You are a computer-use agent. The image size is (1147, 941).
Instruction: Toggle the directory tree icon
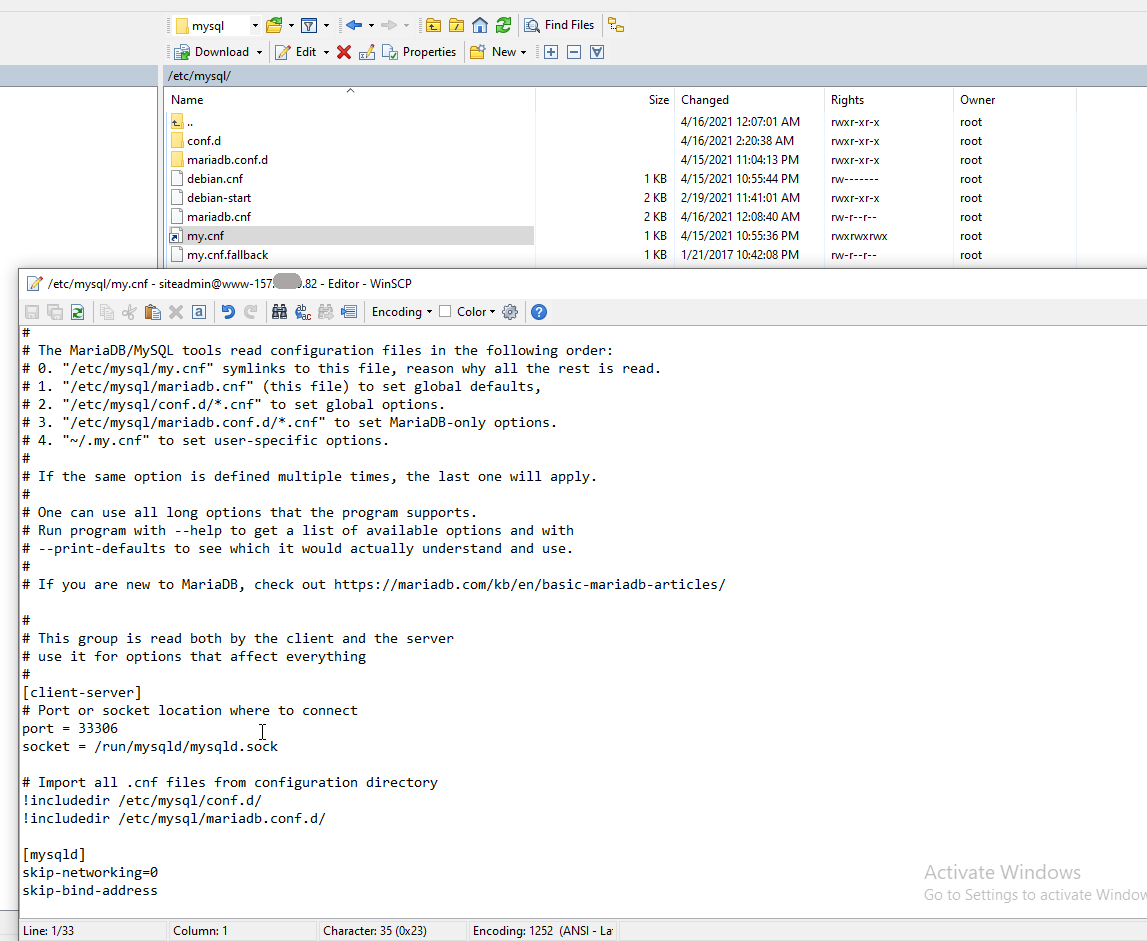pyautogui.click(x=616, y=26)
